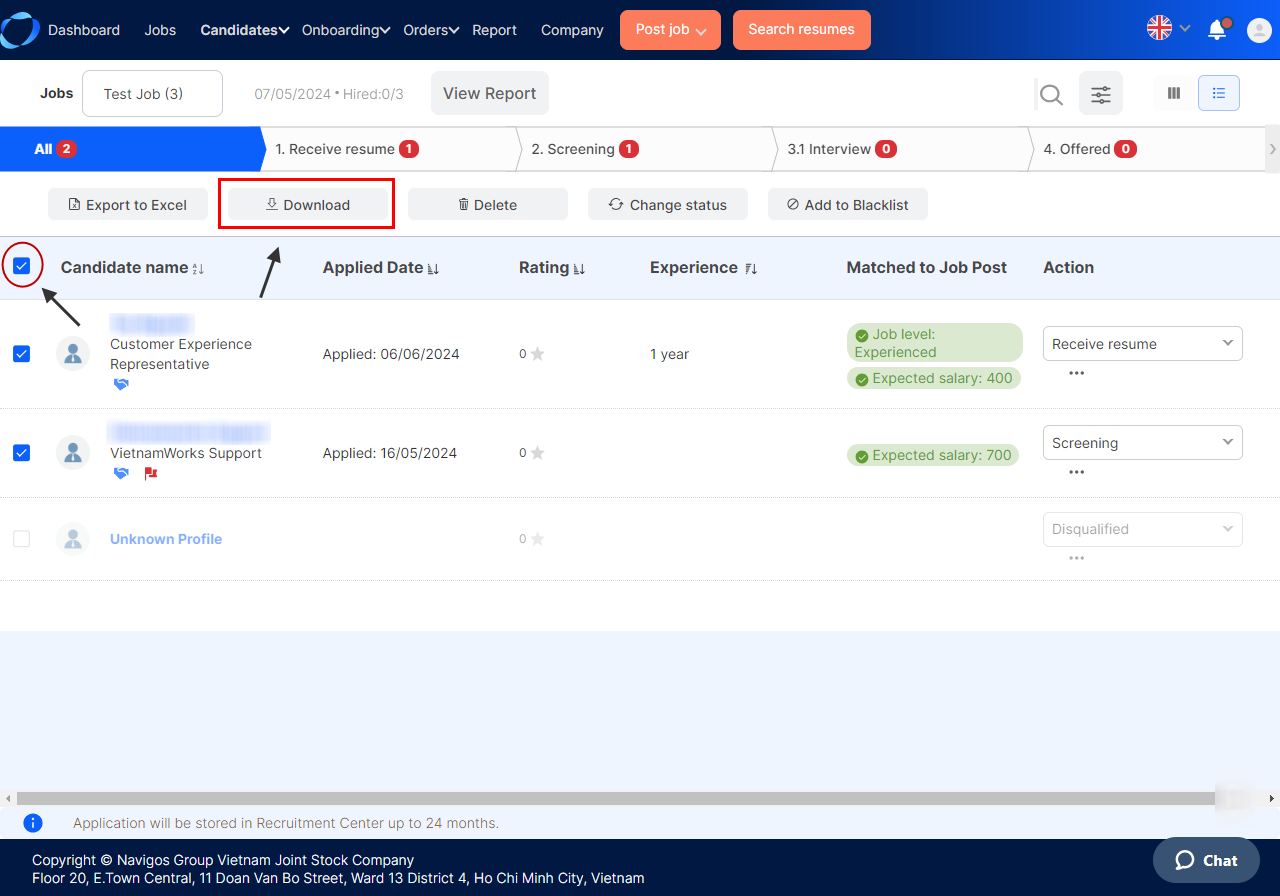
Task: Click Job level: Experienced tag
Action: point(935,343)
